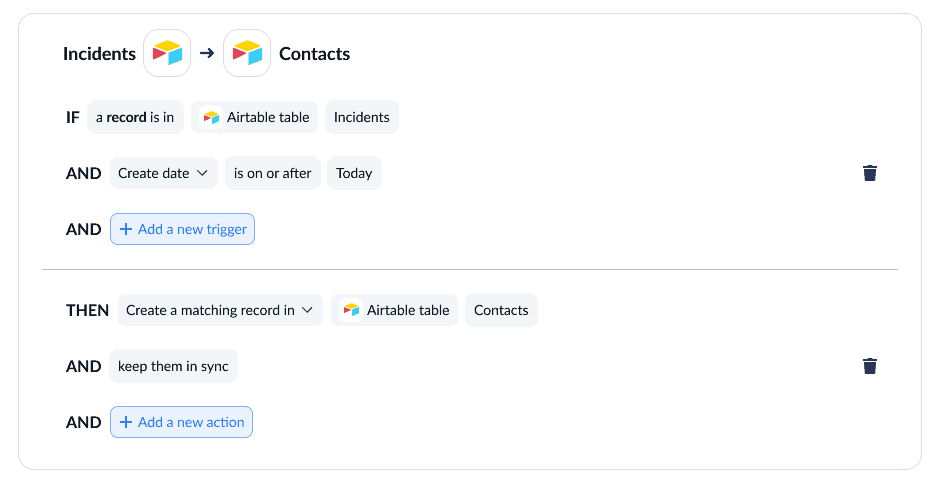933x484 pixels.
Task: Click the plus icon in Add a new trigger
Action: [126, 229]
